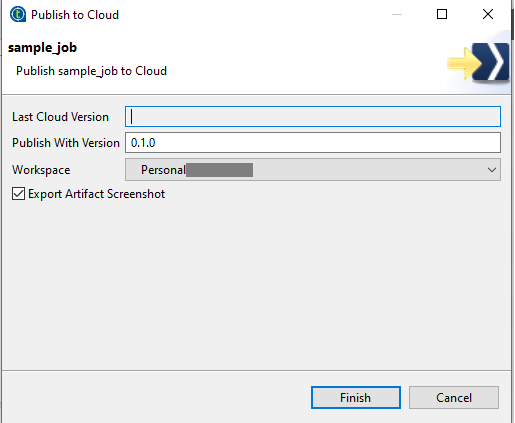Click the Publish With Version label
The width and height of the screenshot is (515, 423).
[66, 143]
